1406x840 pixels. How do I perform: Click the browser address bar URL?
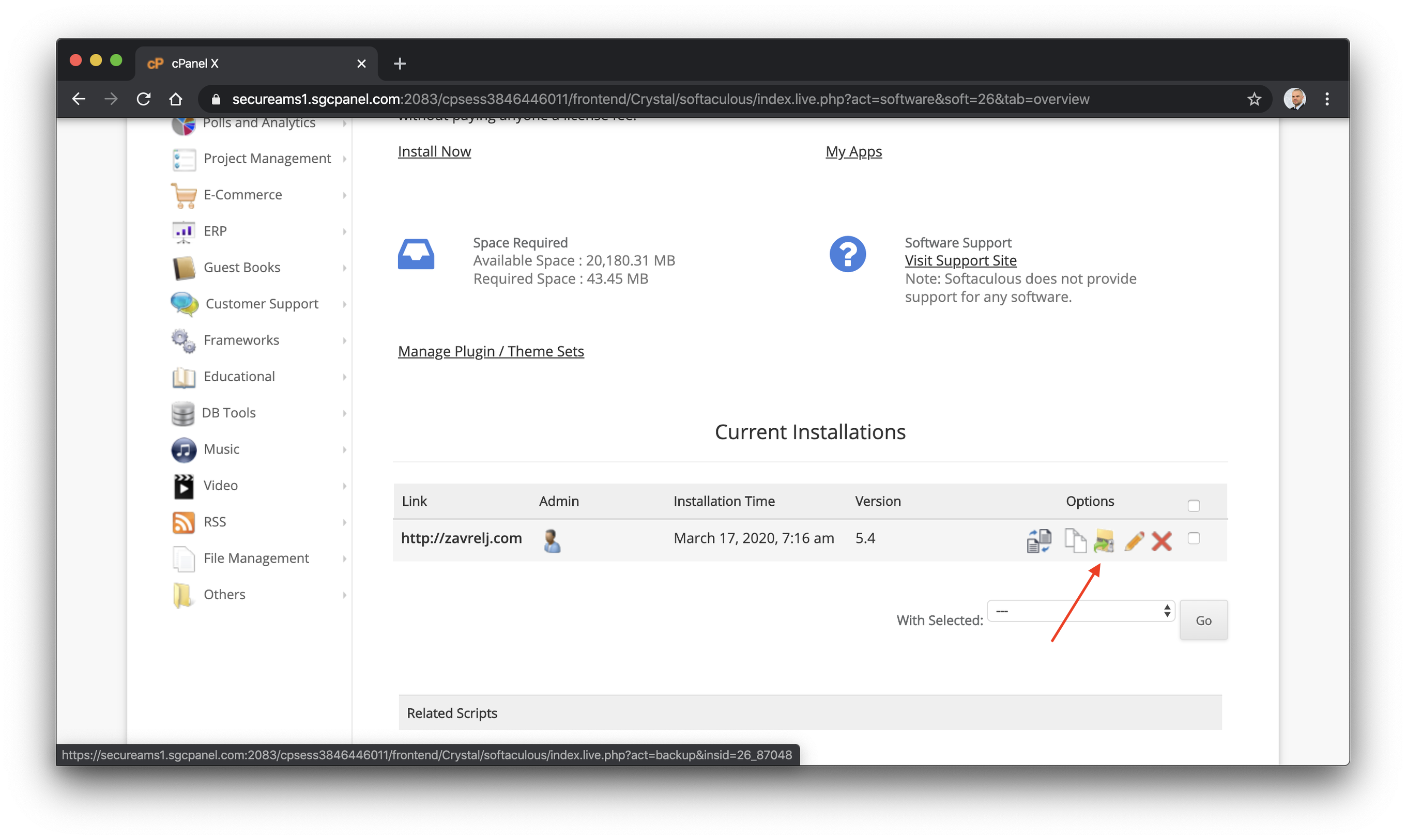tap(660, 99)
